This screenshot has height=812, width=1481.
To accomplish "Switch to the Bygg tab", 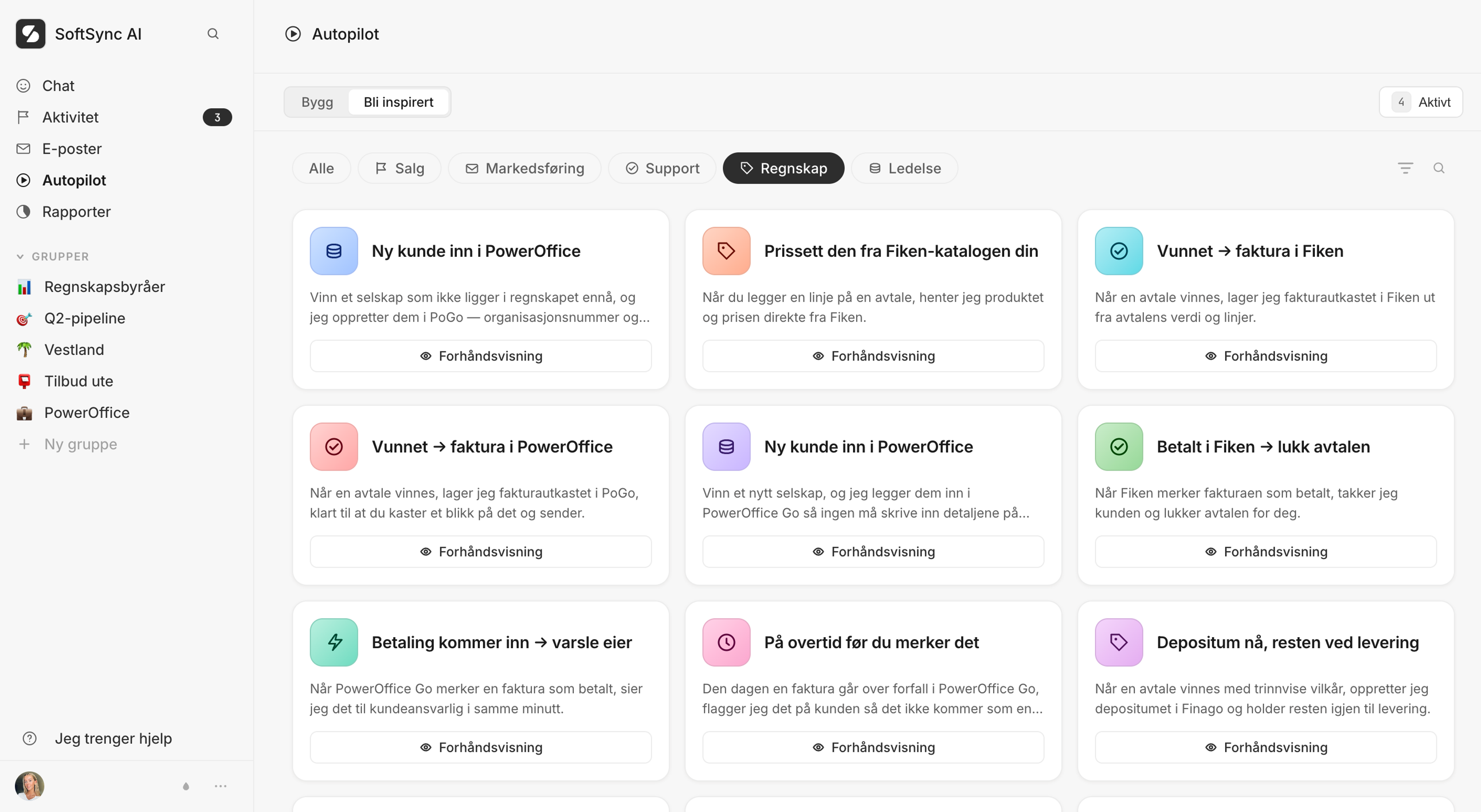I will (x=317, y=102).
